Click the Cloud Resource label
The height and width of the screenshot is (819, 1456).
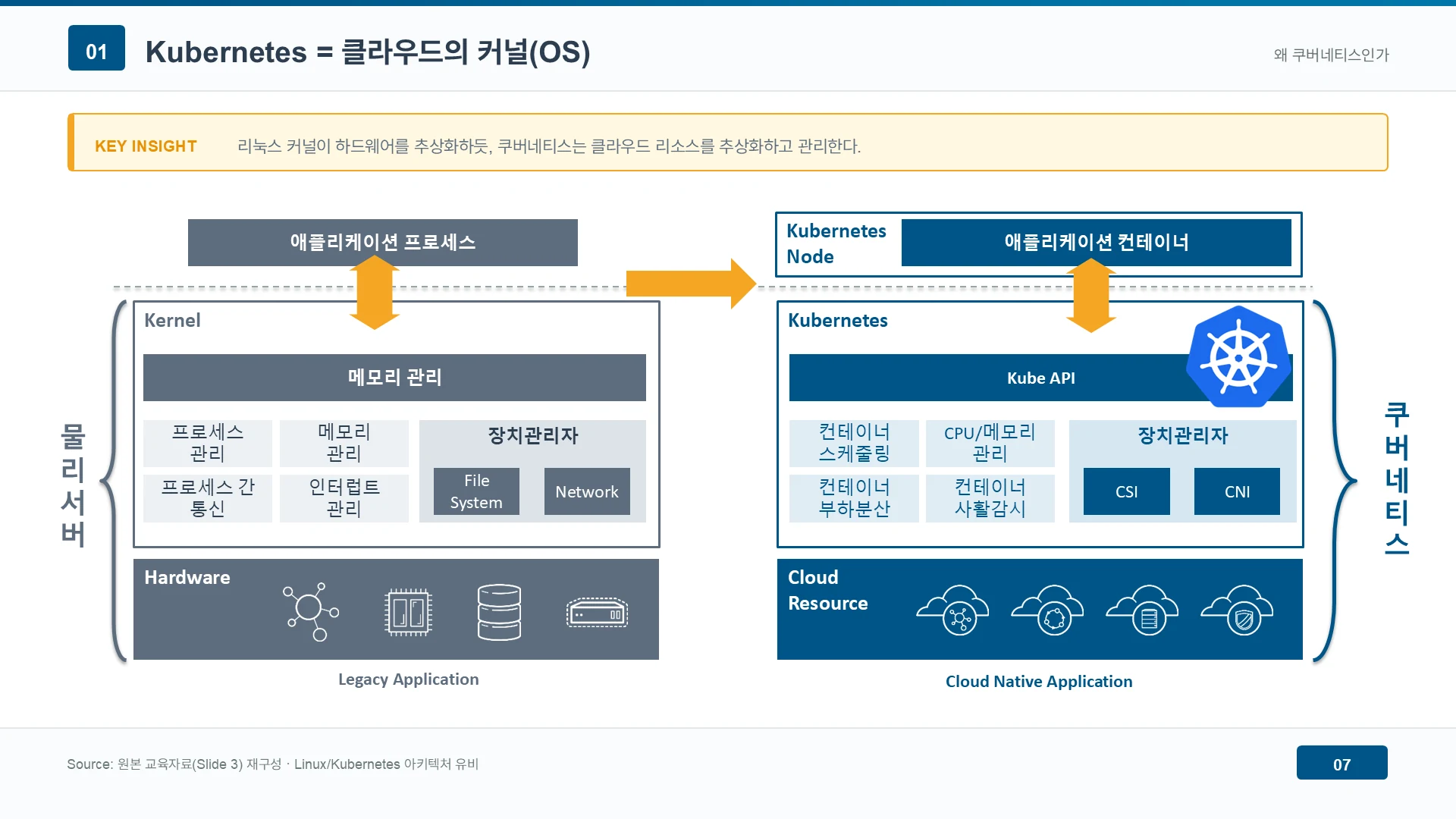coord(827,590)
